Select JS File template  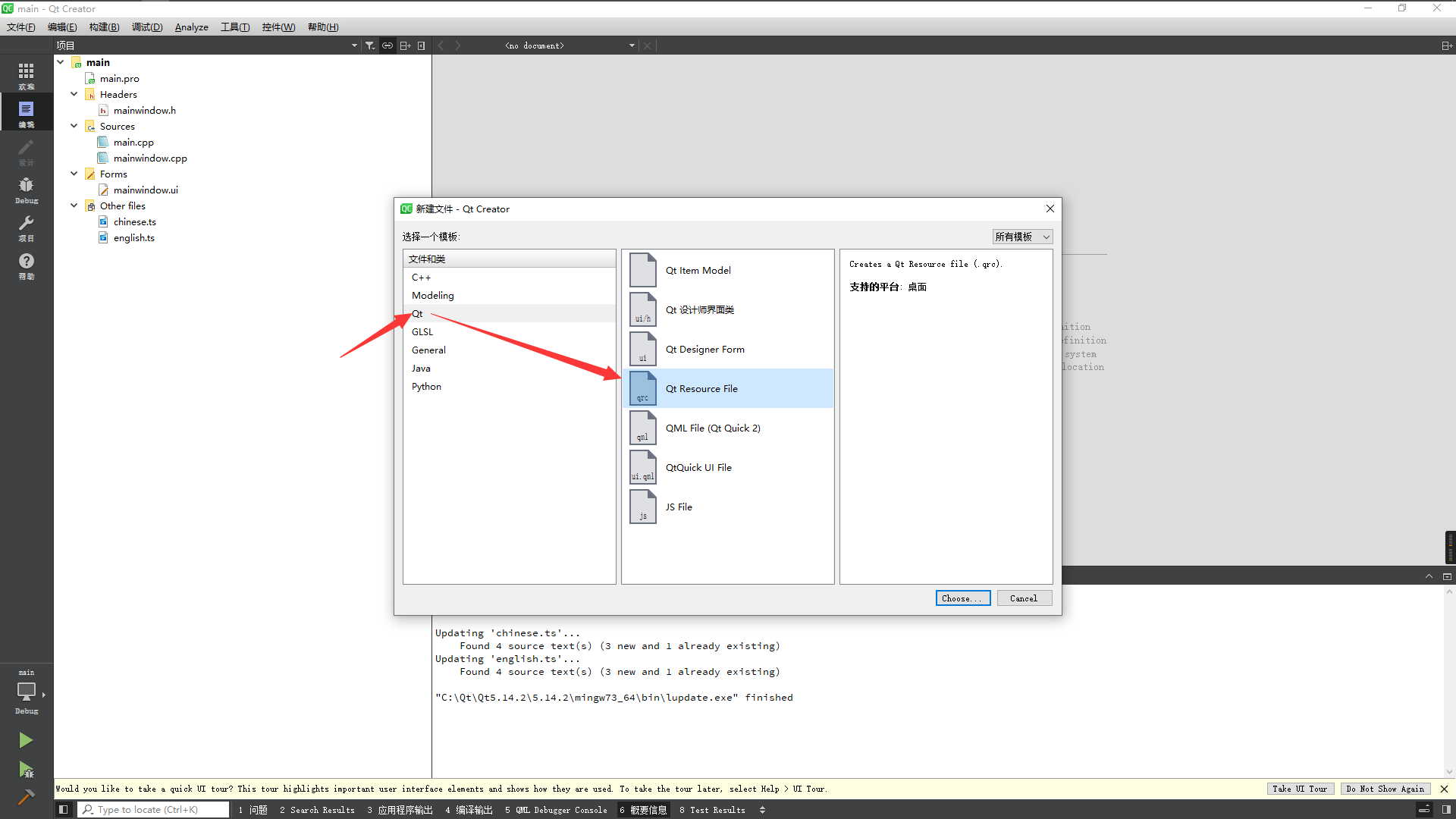click(728, 507)
